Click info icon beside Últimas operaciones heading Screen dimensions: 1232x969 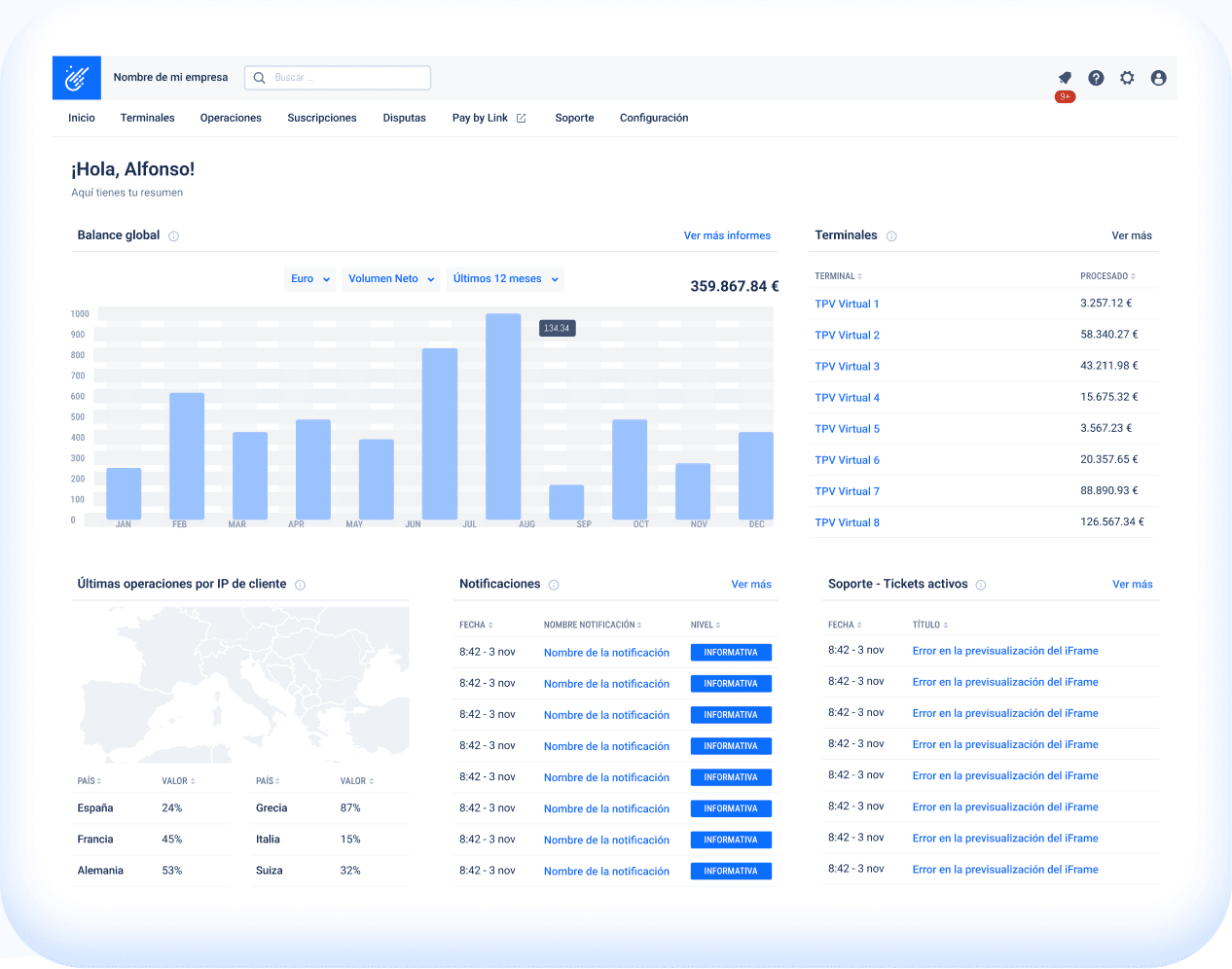(300, 585)
